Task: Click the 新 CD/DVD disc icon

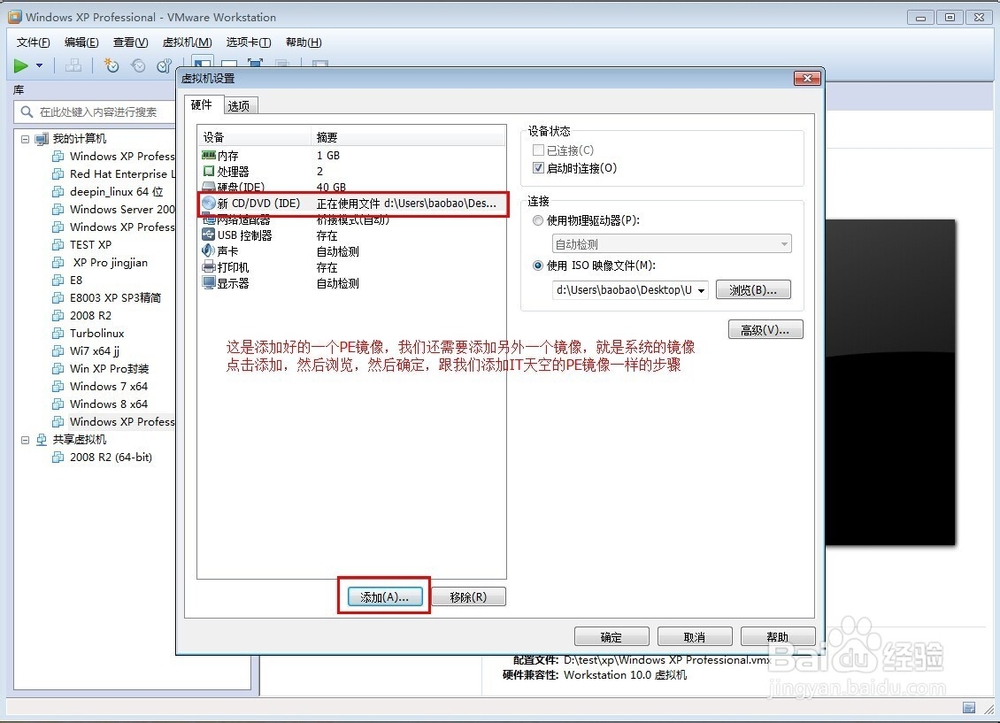Action: pyautogui.click(x=209, y=203)
